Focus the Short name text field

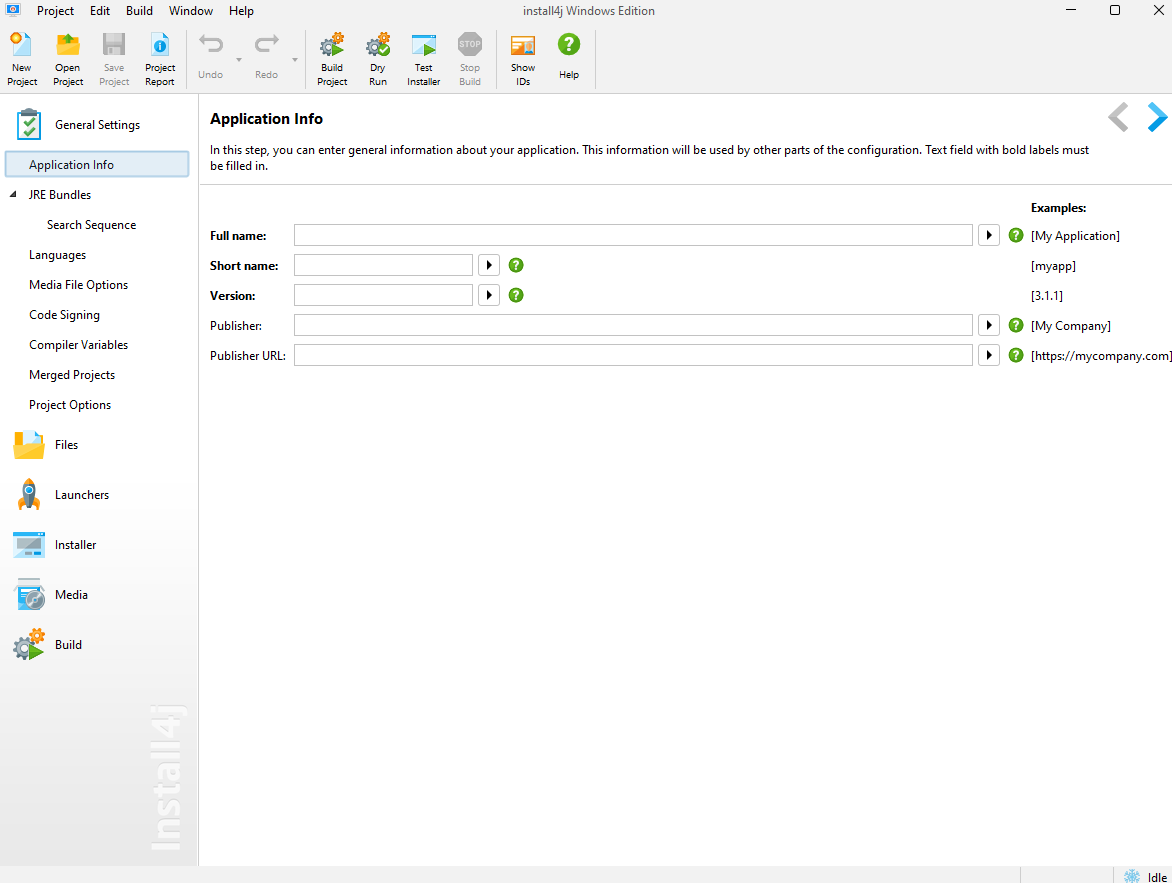point(383,265)
